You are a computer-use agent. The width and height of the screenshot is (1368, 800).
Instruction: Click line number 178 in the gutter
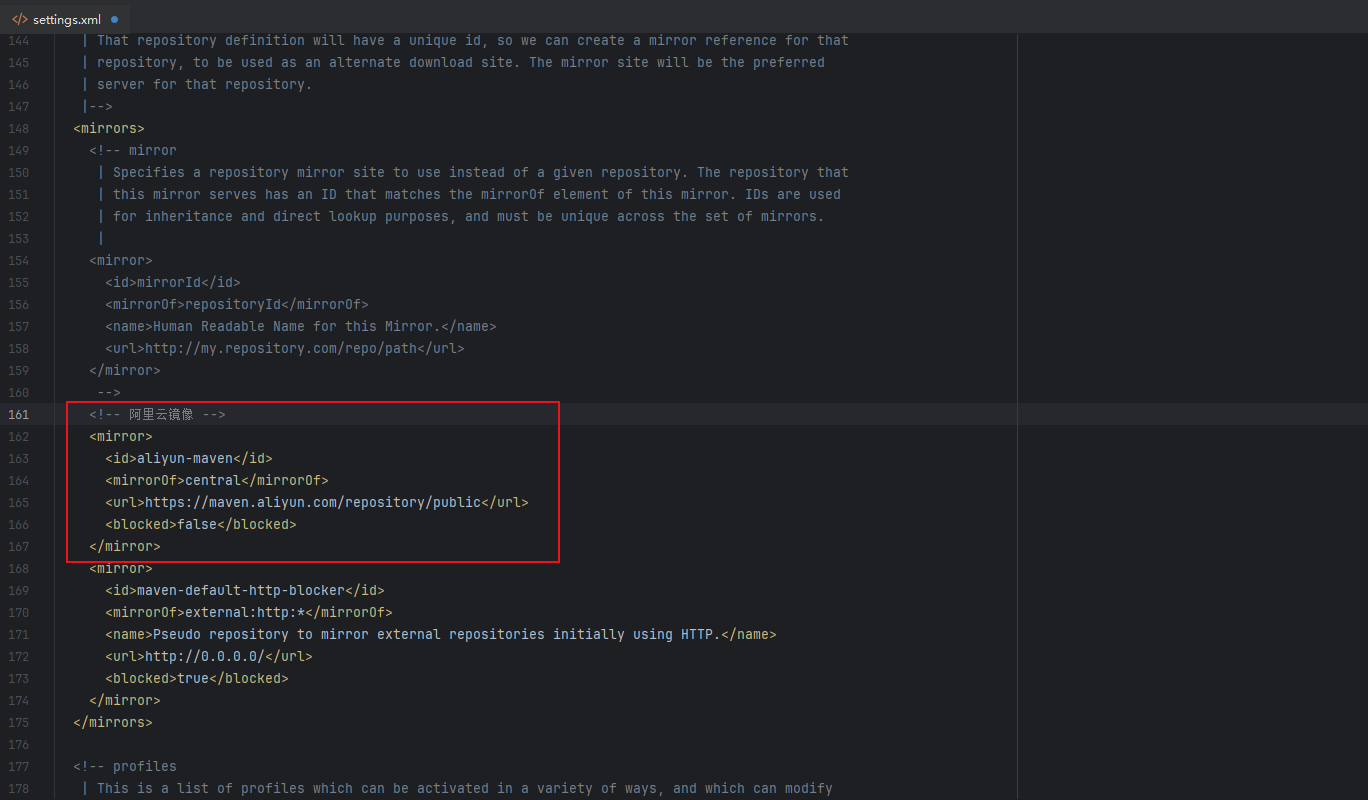pyautogui.click(x=18, y=788)
